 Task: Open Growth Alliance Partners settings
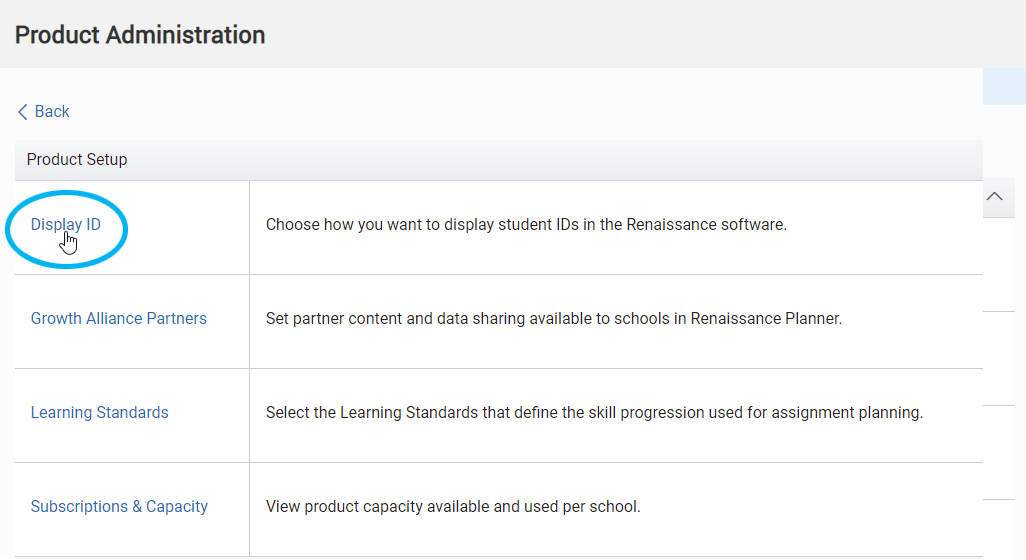118,319
